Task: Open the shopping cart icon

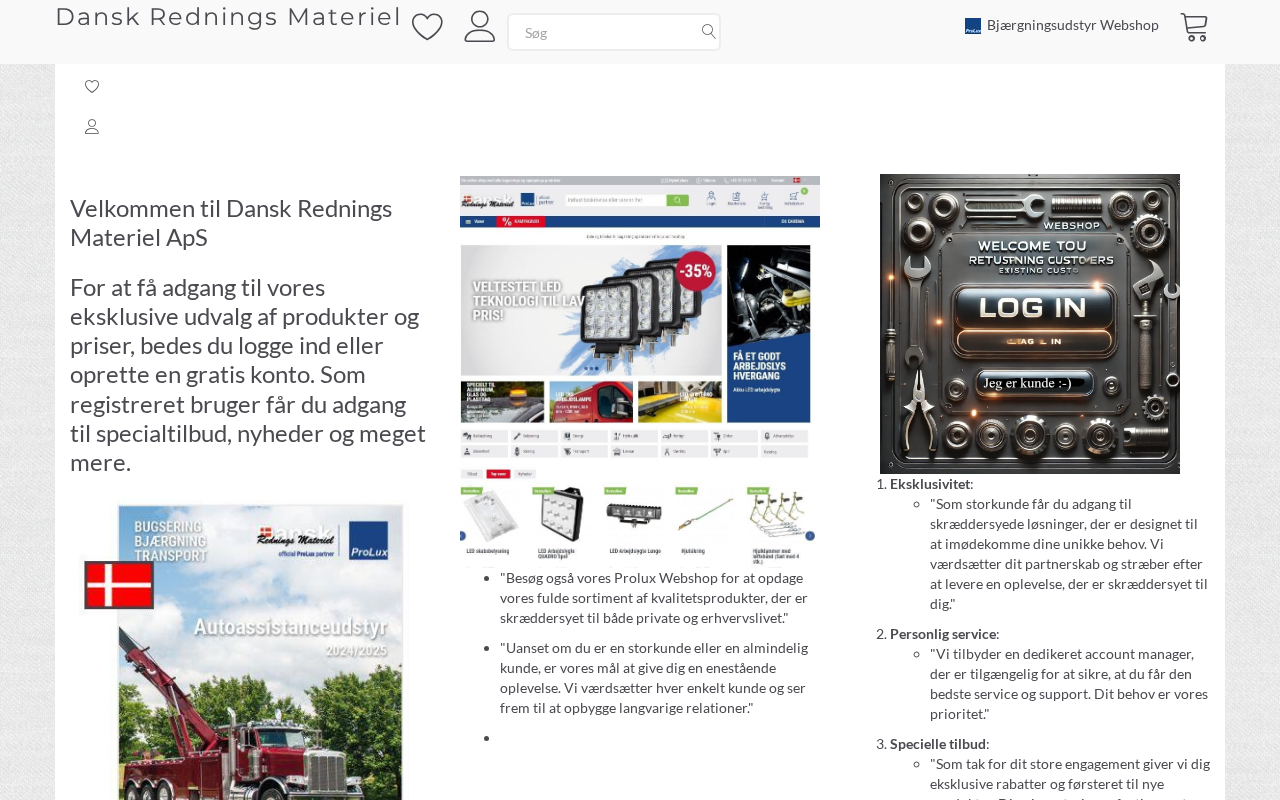Action: pyautogui.click(x=1194, y=27)
